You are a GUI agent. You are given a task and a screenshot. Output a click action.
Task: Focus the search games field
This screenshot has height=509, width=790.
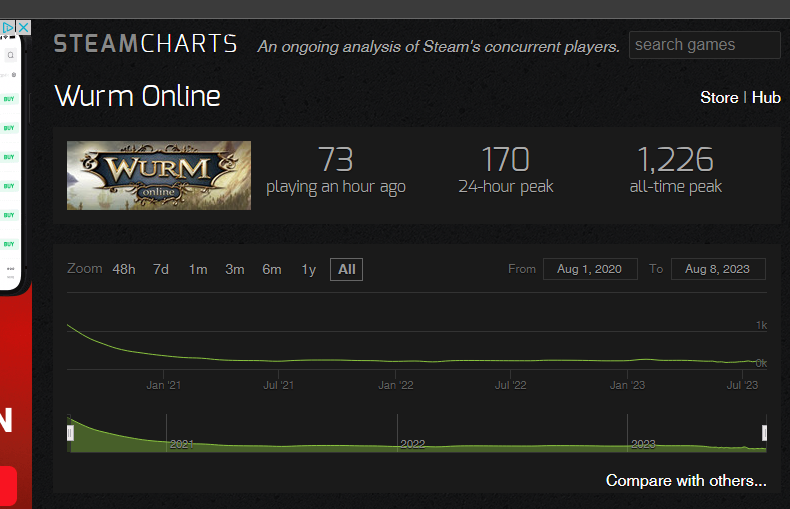(x=704, y=45)
